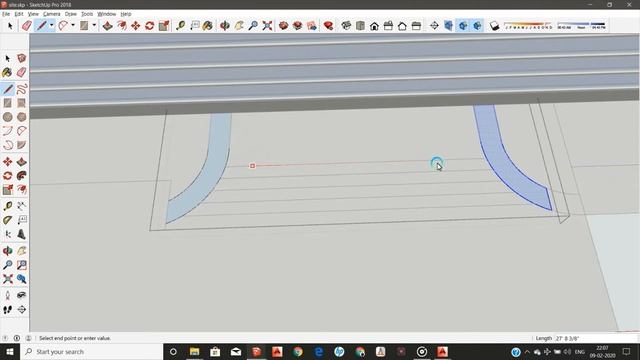This screenshot has height=360, width=640.
Task: Select Position Camera tool
Action: coord(7,296)
